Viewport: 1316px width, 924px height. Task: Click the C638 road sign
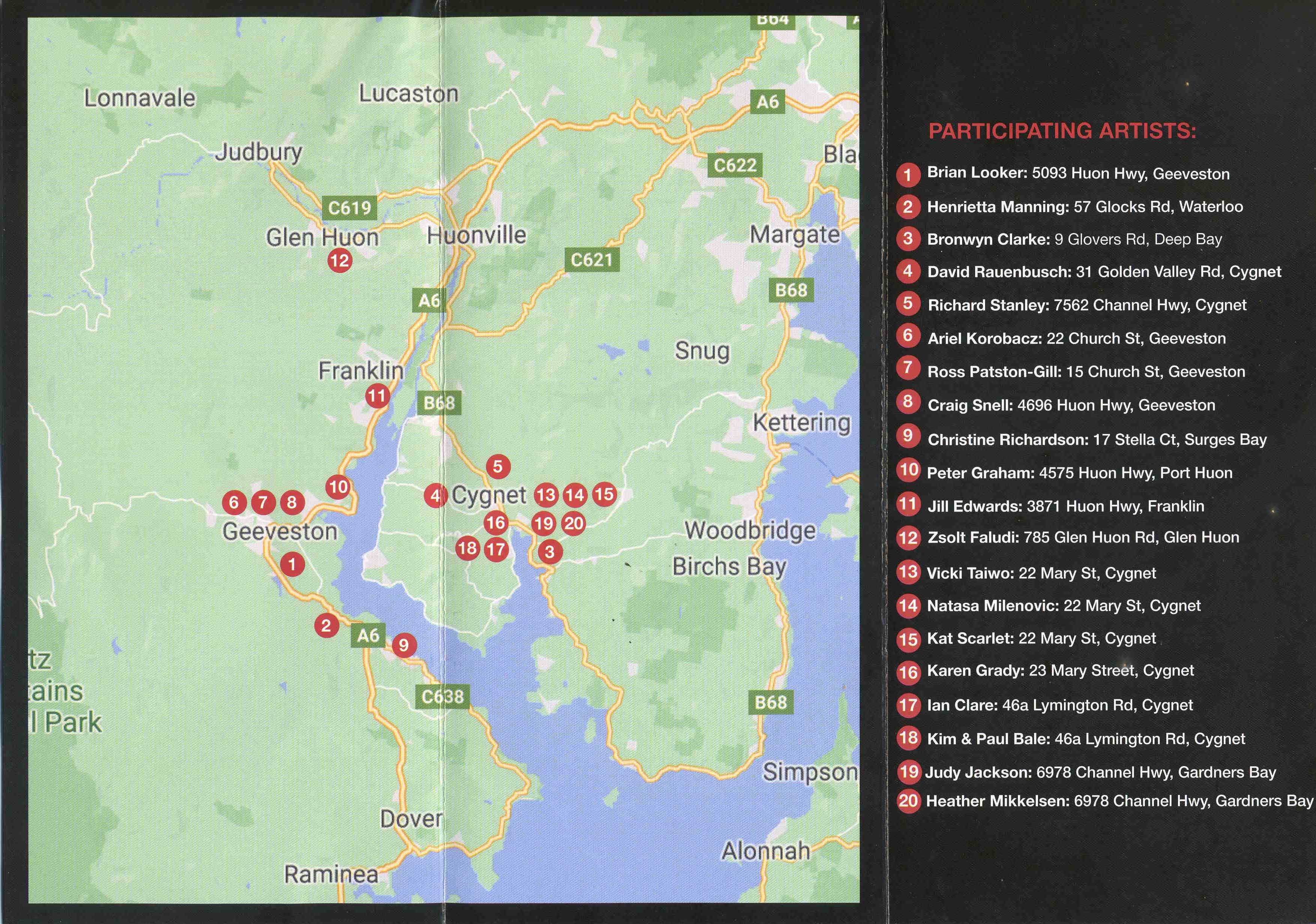[x=442, y=697]
